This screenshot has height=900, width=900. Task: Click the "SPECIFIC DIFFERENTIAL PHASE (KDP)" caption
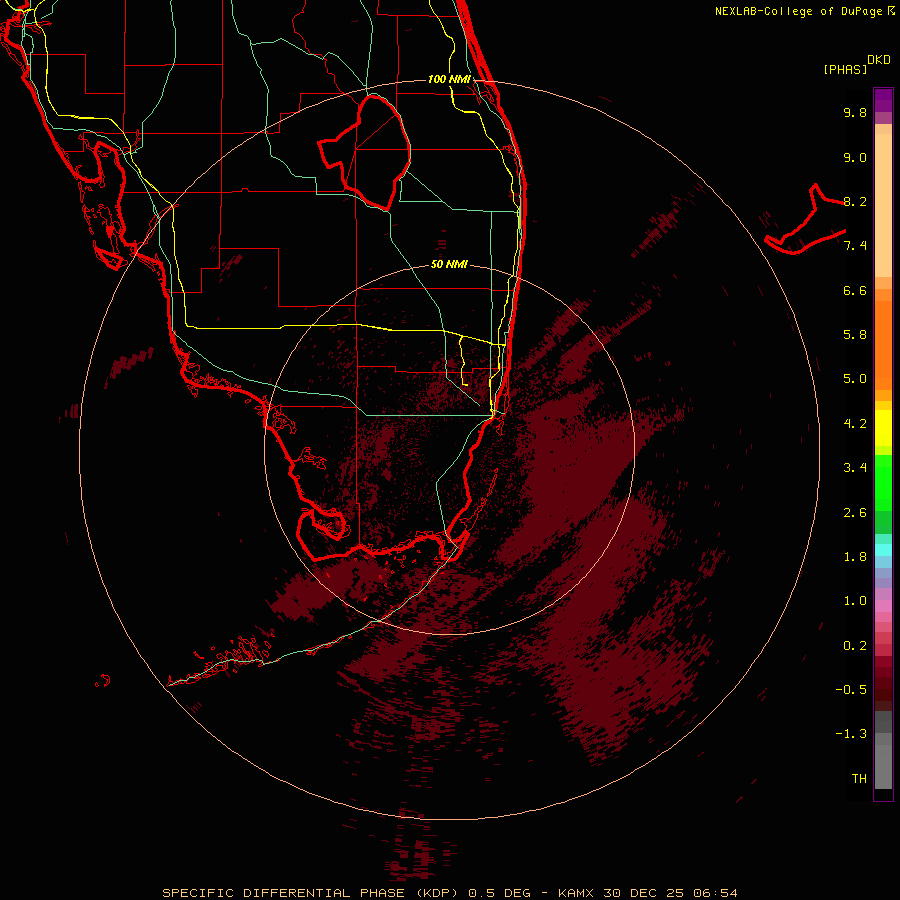311,893
